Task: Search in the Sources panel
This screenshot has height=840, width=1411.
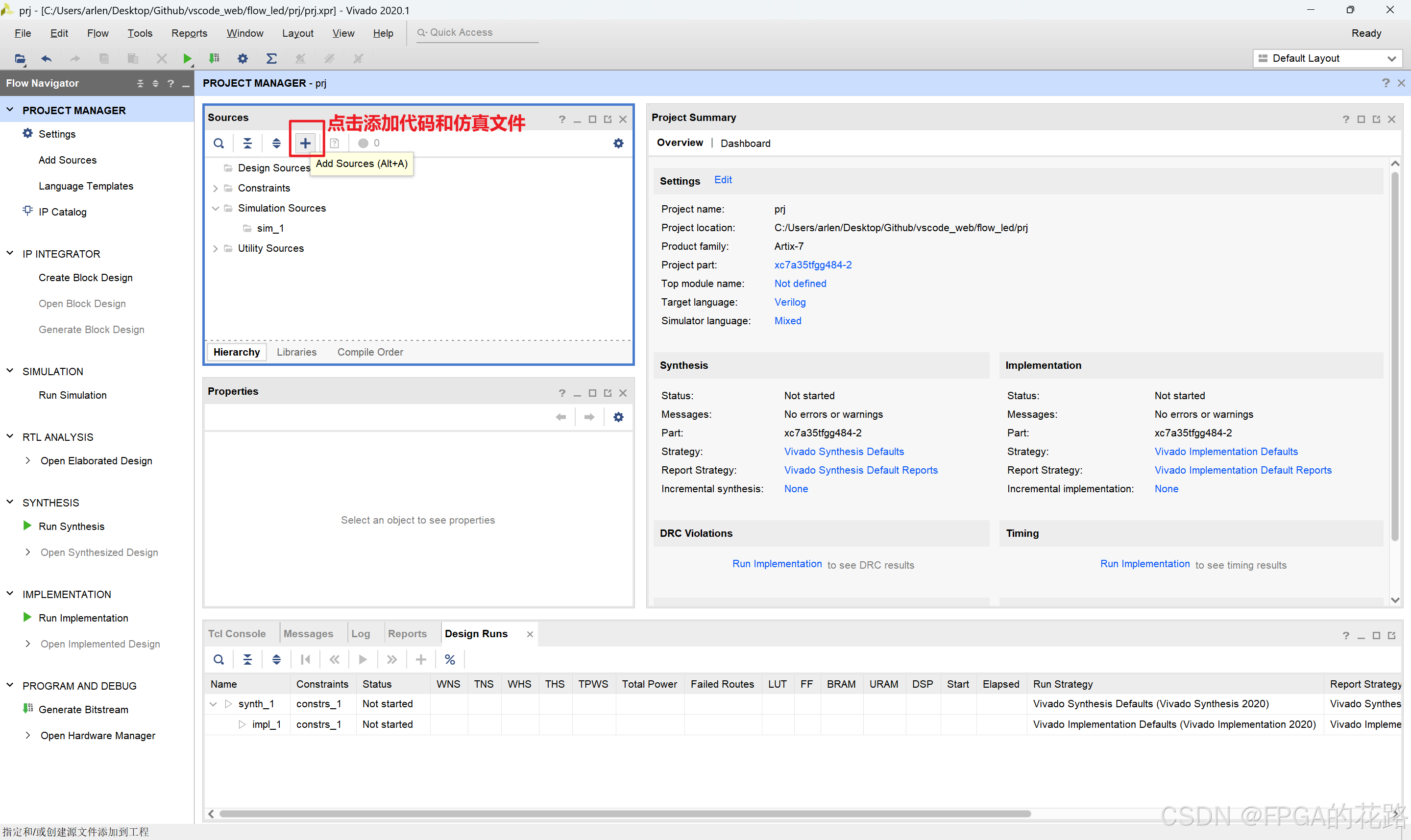Action: 219,143
